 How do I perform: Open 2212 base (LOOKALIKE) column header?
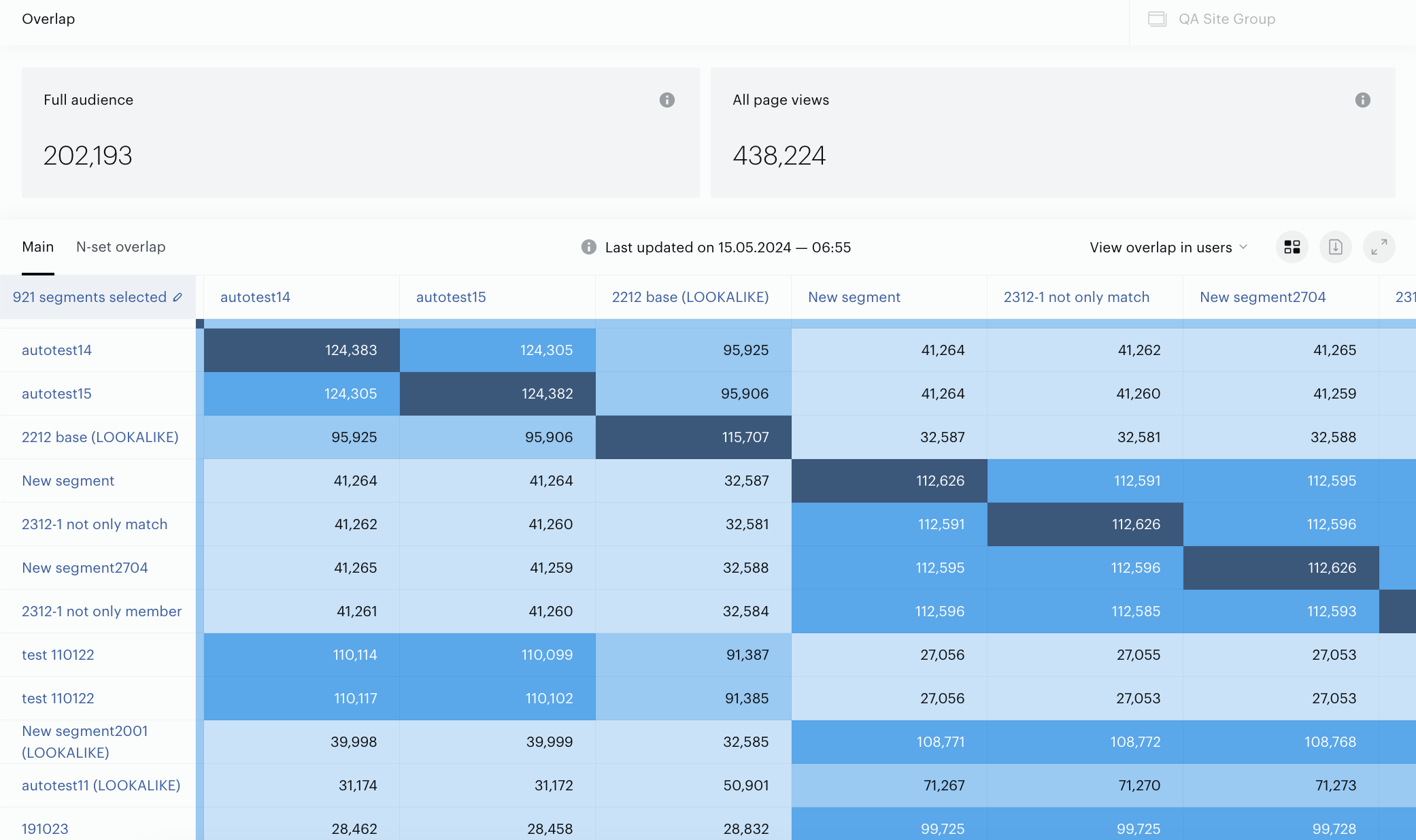click(690, 297)
